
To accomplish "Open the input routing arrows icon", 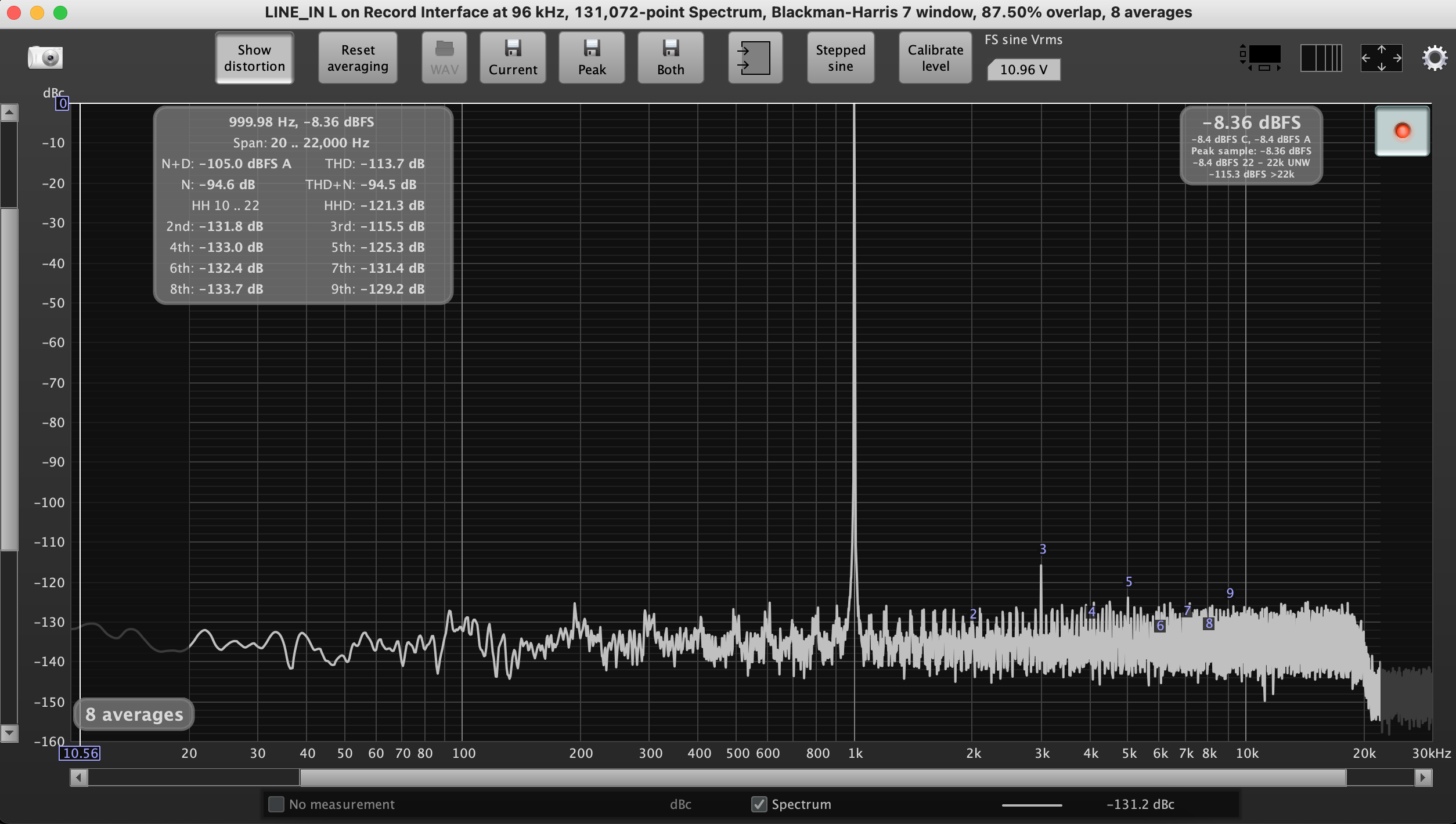I will [755, 58].
